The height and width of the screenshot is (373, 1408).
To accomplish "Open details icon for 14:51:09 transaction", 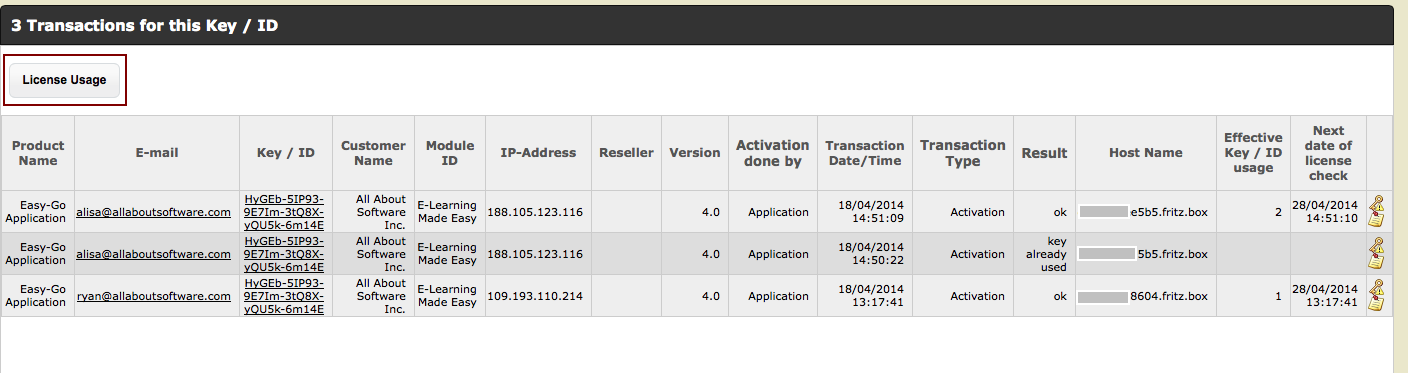I will pos(1378,212).
